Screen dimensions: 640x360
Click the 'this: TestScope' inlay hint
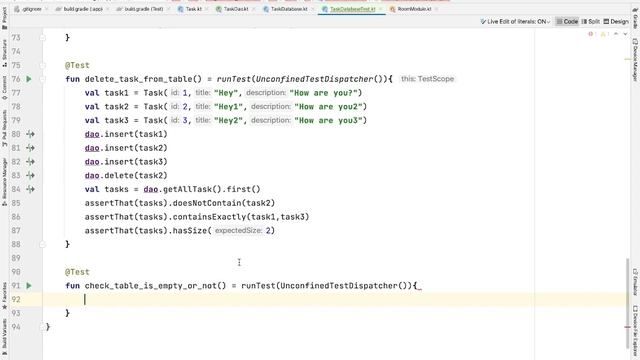427,79
